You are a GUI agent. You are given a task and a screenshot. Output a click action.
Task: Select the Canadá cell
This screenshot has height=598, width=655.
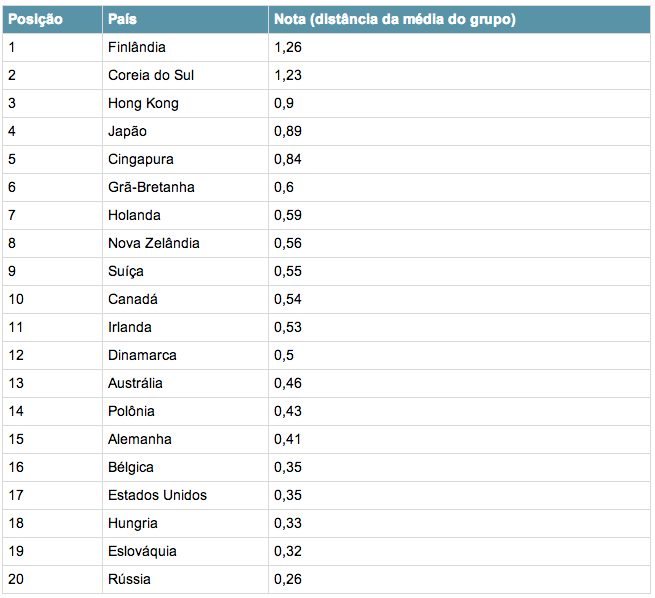point(133,299)
